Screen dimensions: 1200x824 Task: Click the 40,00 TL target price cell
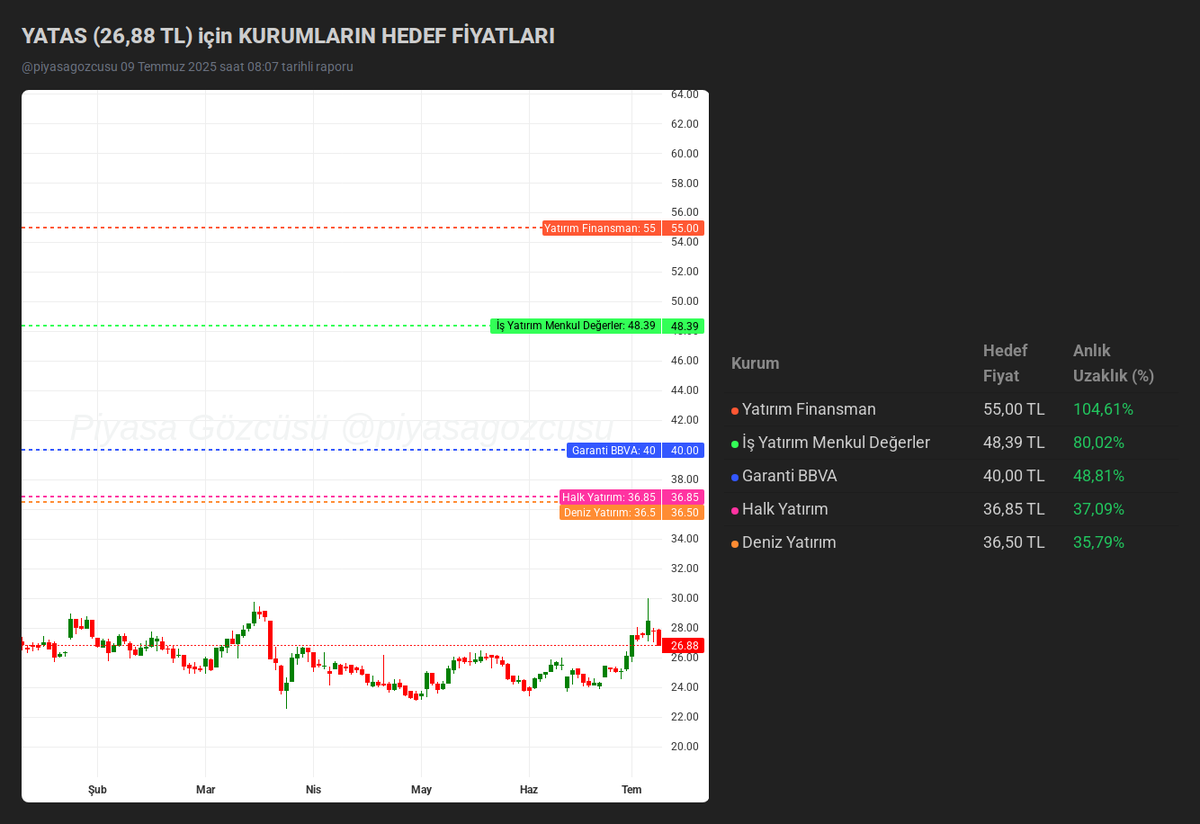click(1014, 476)
